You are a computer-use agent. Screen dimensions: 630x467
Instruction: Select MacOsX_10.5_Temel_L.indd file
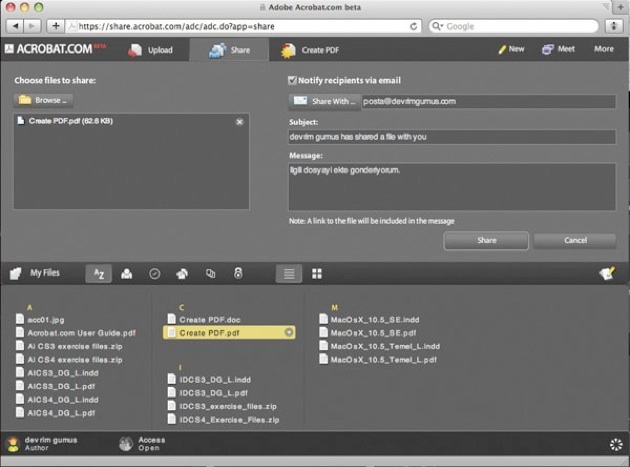pos(385,346)
